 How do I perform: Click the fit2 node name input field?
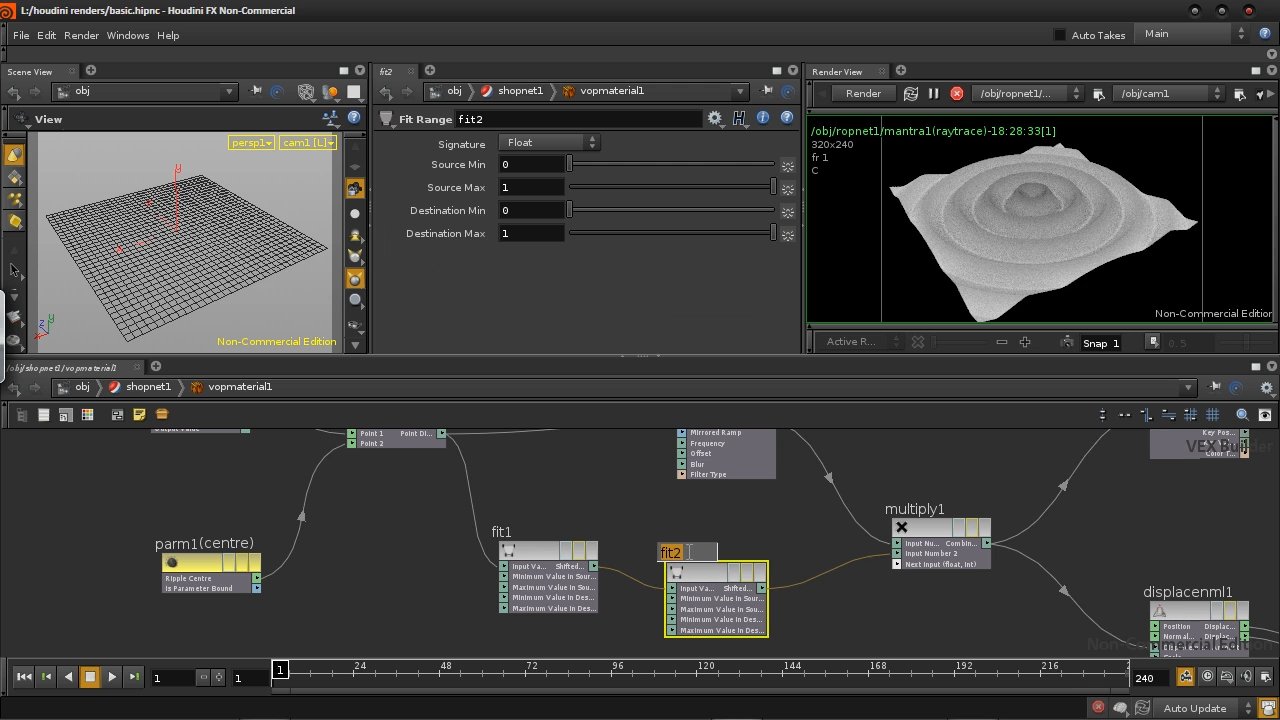[687, 552]
